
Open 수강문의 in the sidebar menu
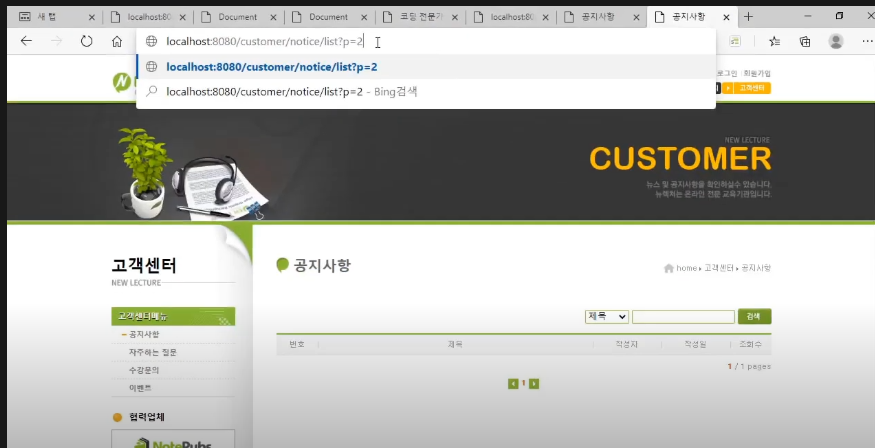144,370
